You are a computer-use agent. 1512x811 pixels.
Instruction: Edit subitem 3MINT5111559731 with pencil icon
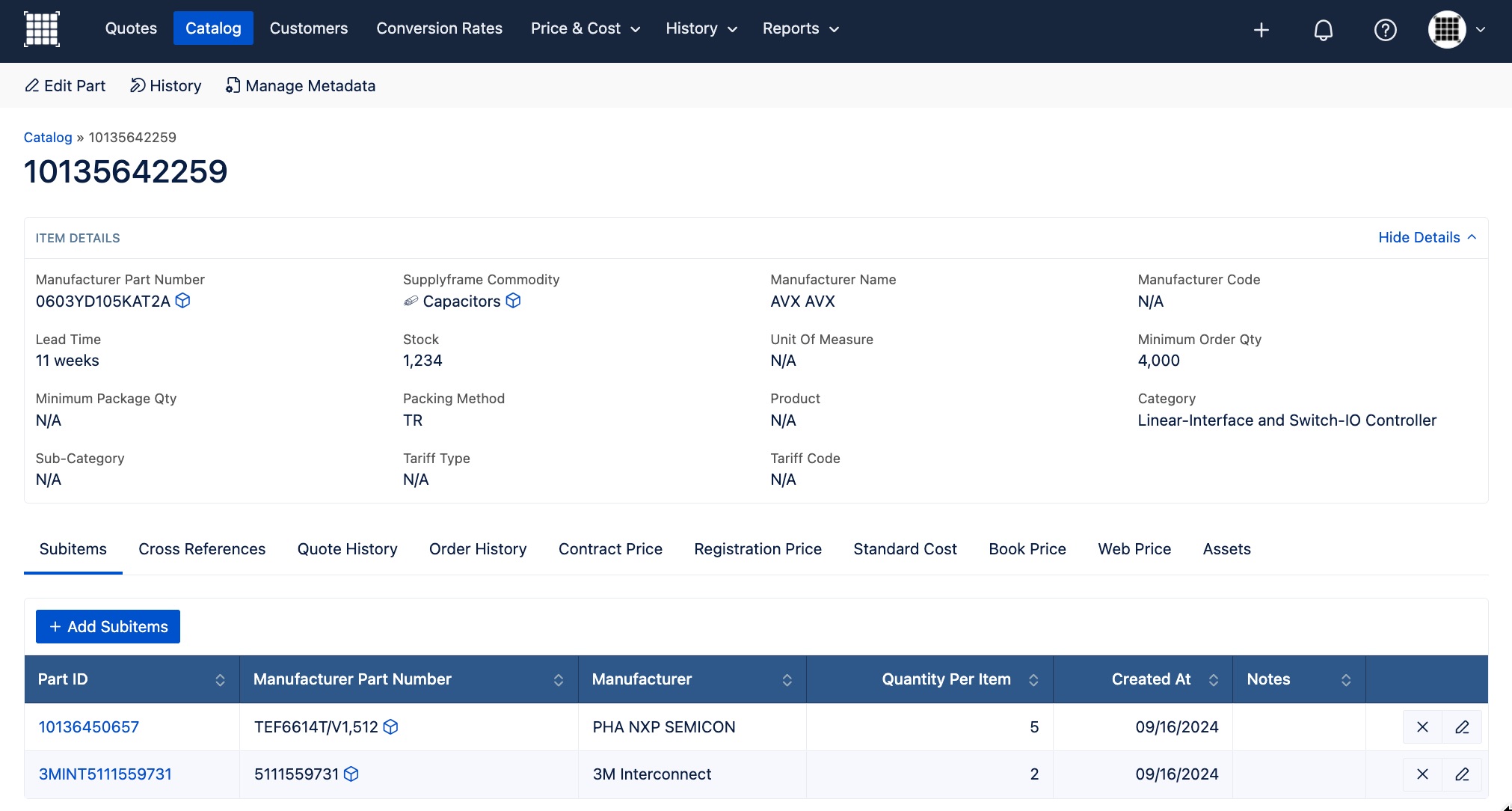pos(1462,774)
